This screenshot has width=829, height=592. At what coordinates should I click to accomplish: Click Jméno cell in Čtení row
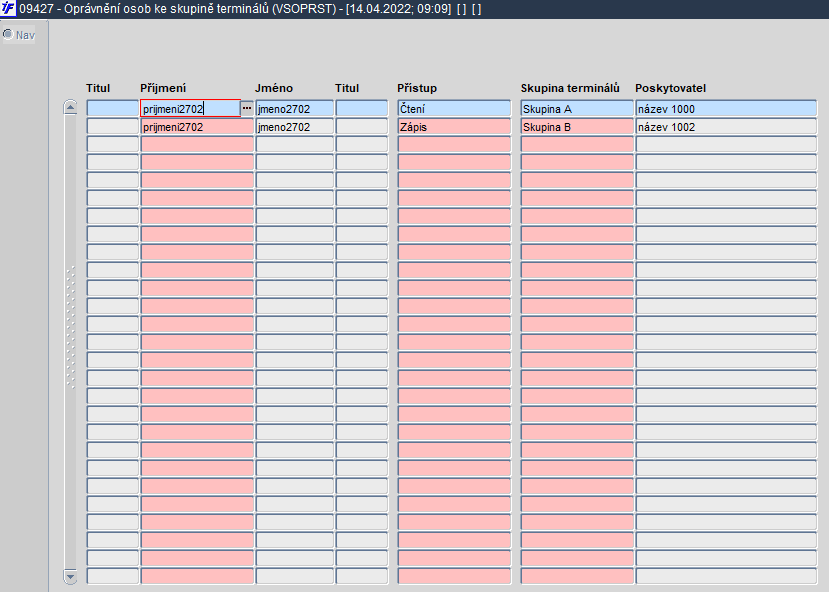click(x=294, y=108)
